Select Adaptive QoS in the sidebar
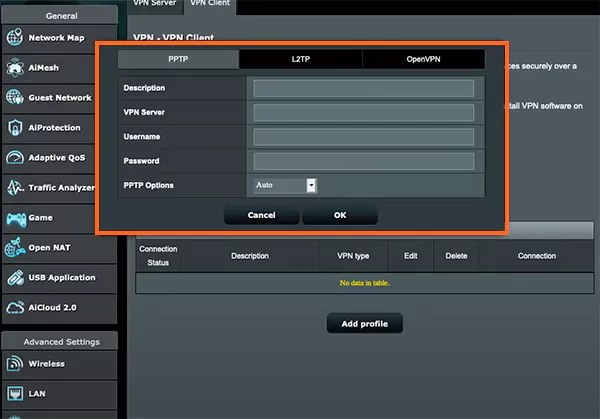The height and width of the screenshot is (419, 600). [57, 158]
